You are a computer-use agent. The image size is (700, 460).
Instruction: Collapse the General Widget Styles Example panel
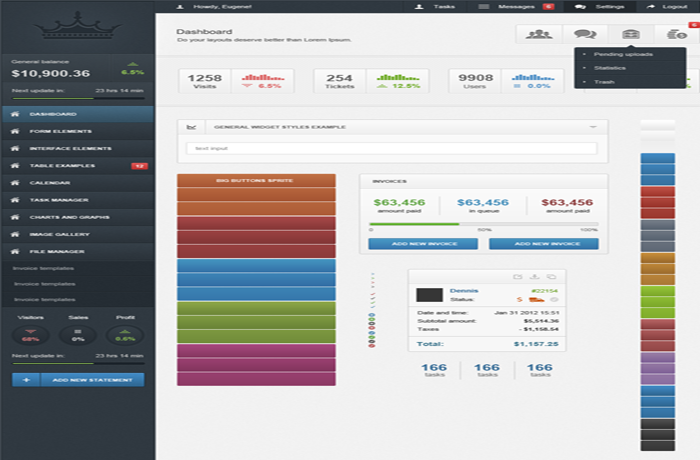[593, 127]
